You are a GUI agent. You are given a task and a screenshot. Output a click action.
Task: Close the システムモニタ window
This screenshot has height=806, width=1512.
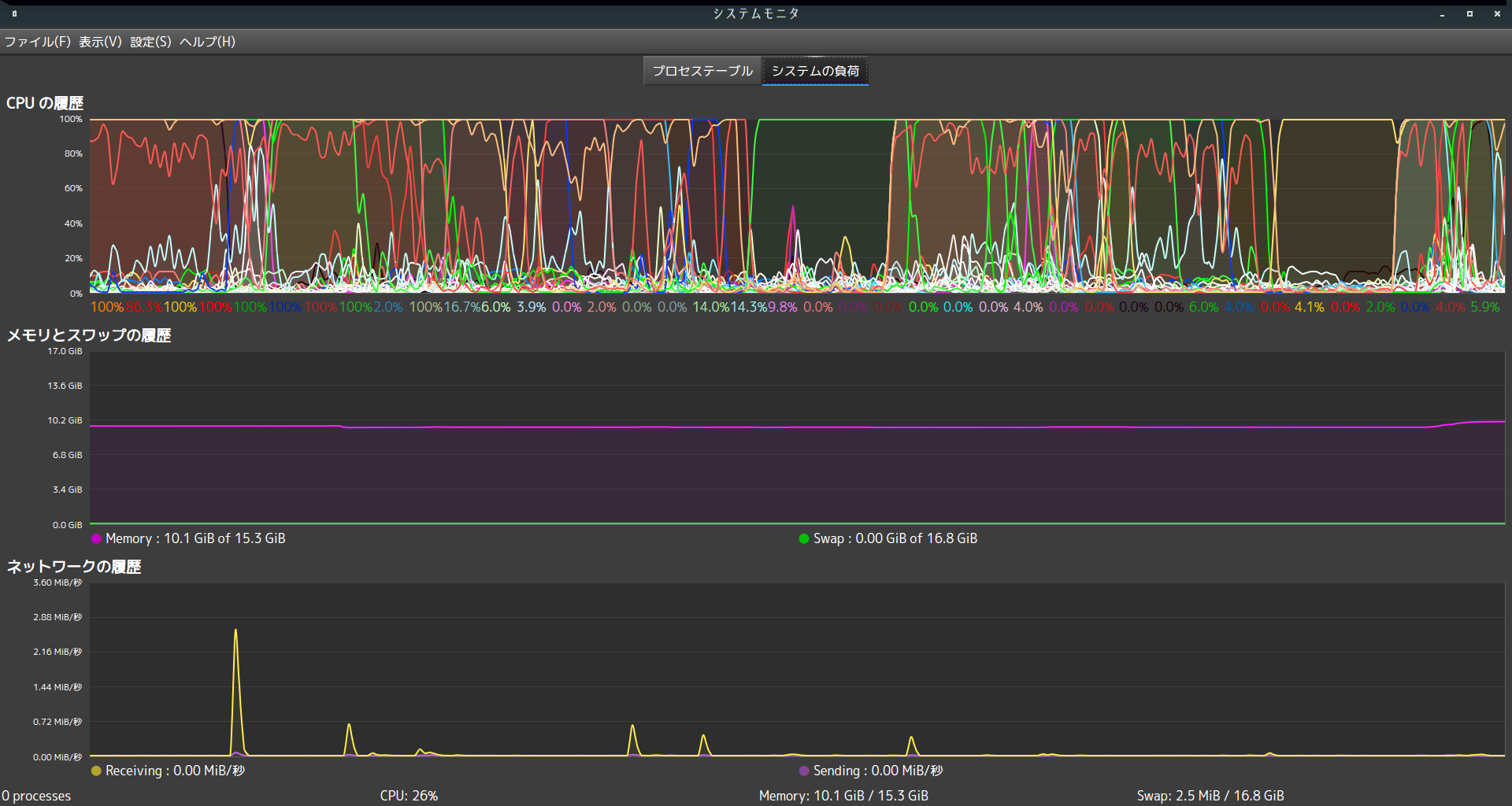1497,14
